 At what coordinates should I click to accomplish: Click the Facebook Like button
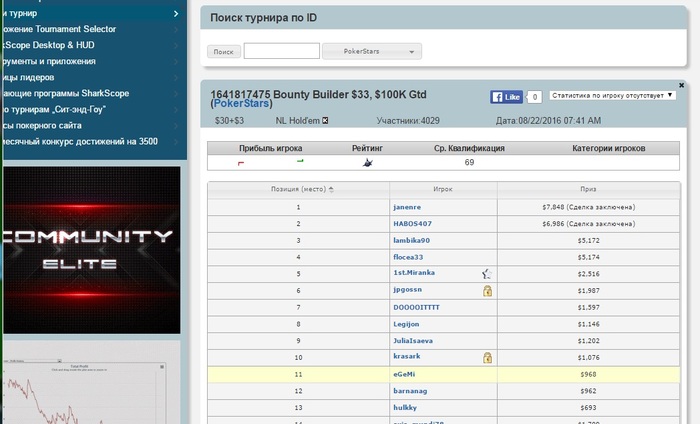506,97
